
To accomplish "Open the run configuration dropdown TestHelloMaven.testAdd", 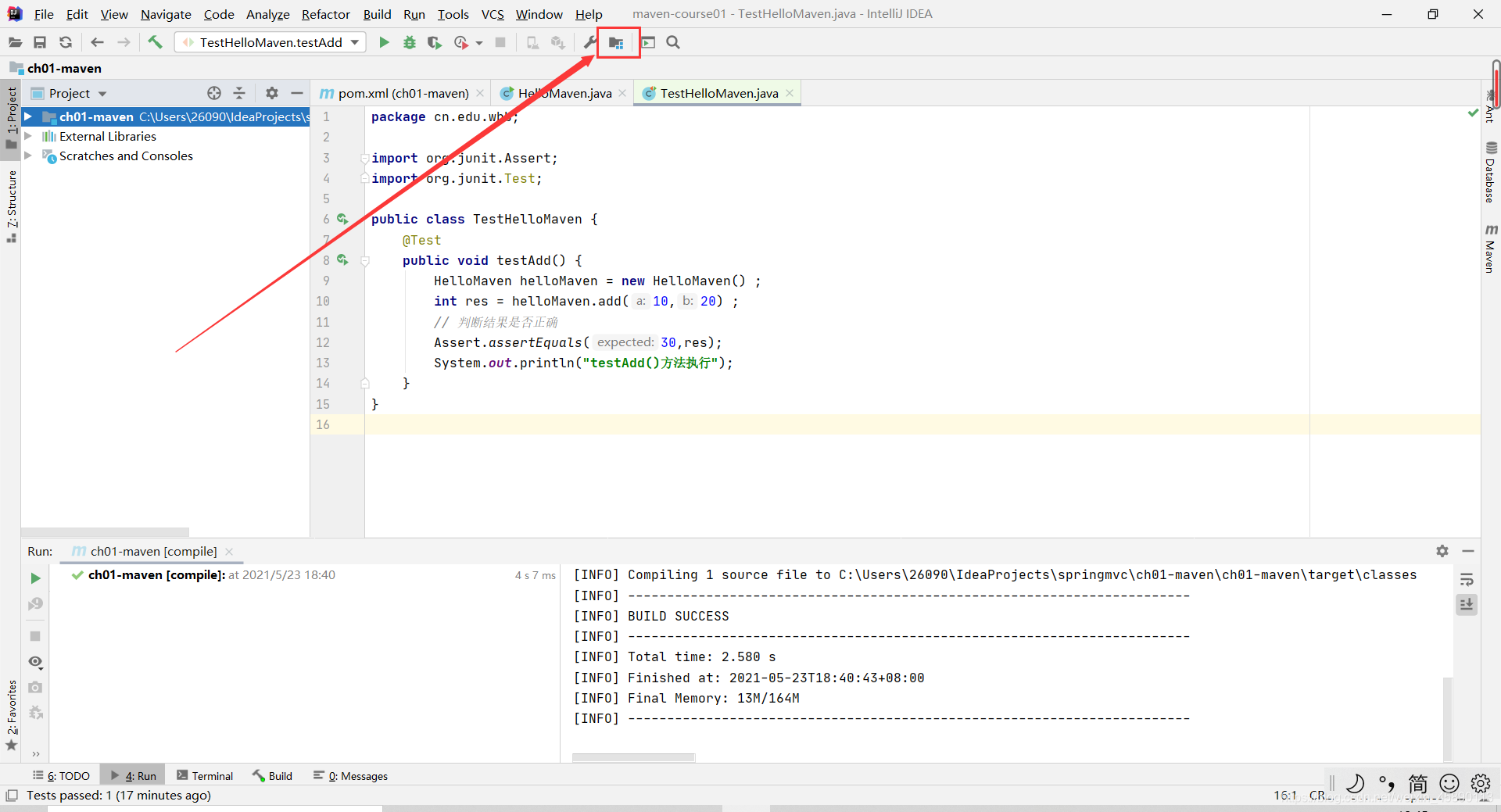I will click(x=270, y=42).
